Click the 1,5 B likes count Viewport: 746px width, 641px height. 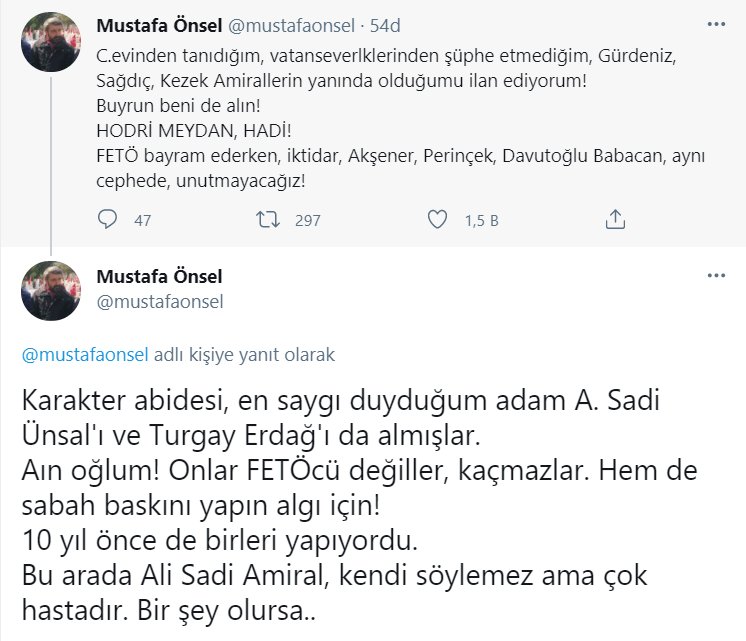tap(481, 220)
